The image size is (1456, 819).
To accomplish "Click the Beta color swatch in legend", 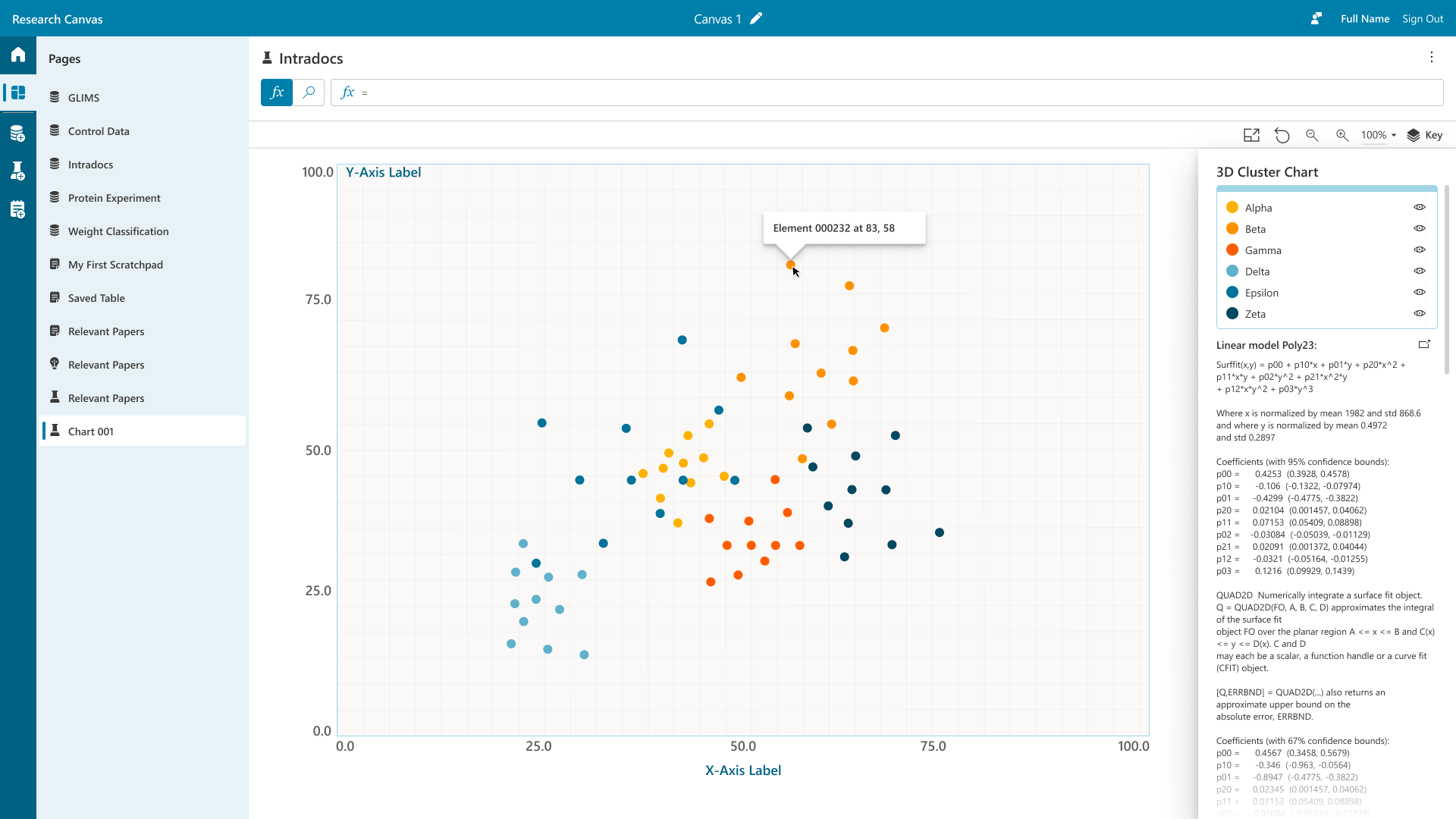I will 1232,229.
